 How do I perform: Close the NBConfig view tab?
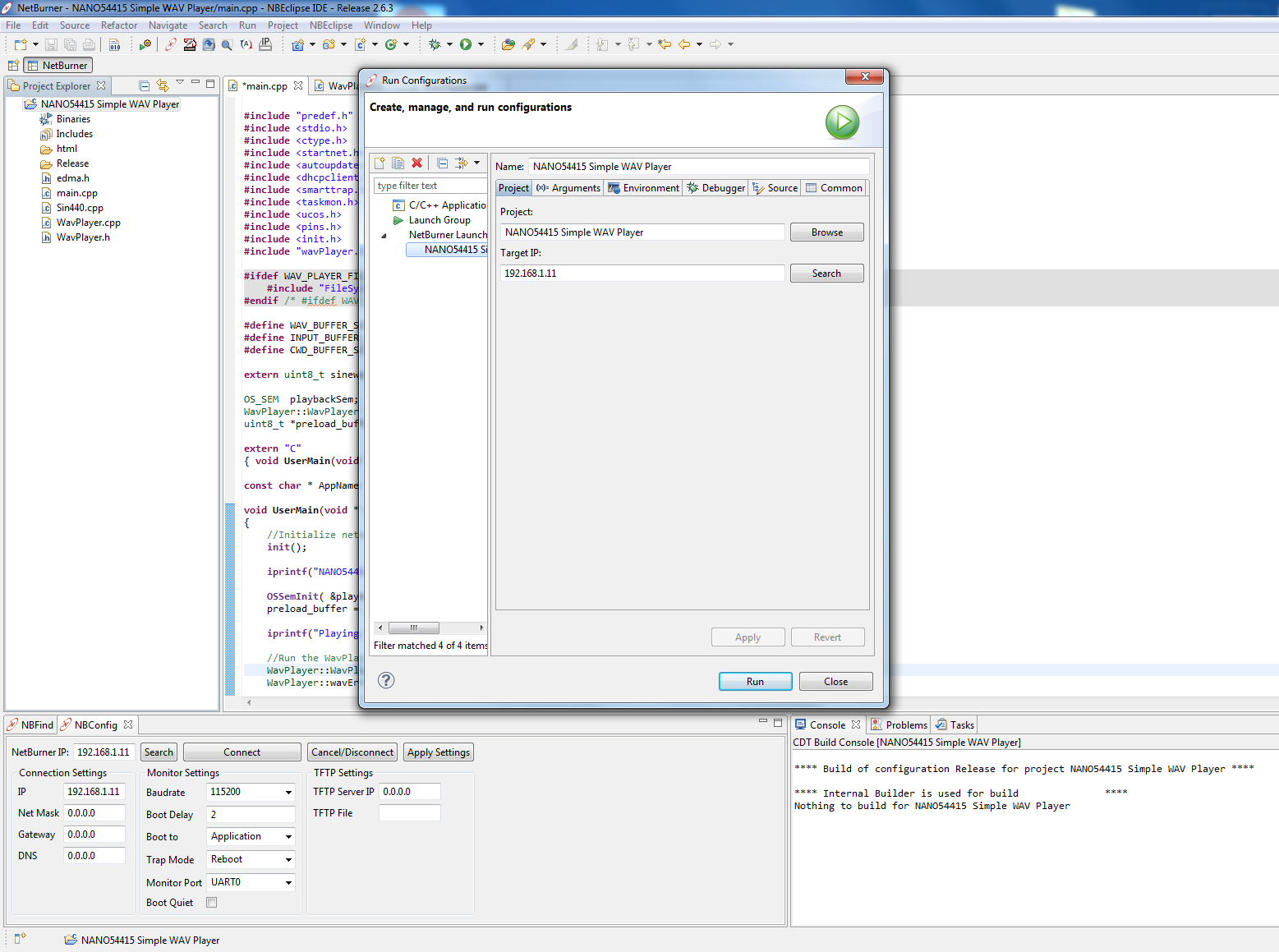[x=128, y=724]
